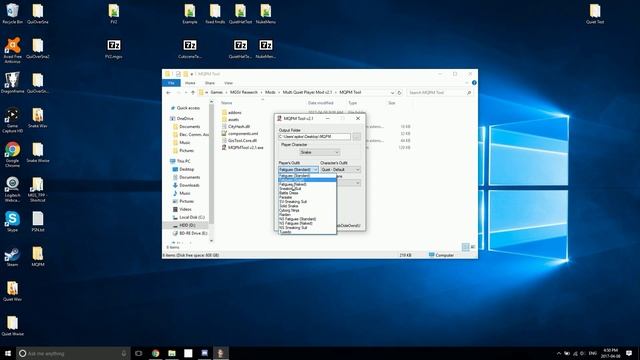Viewport: 640px width, 360px height.
Task: Choose Battle Dress in outfit list
Action: pos(307,193)
